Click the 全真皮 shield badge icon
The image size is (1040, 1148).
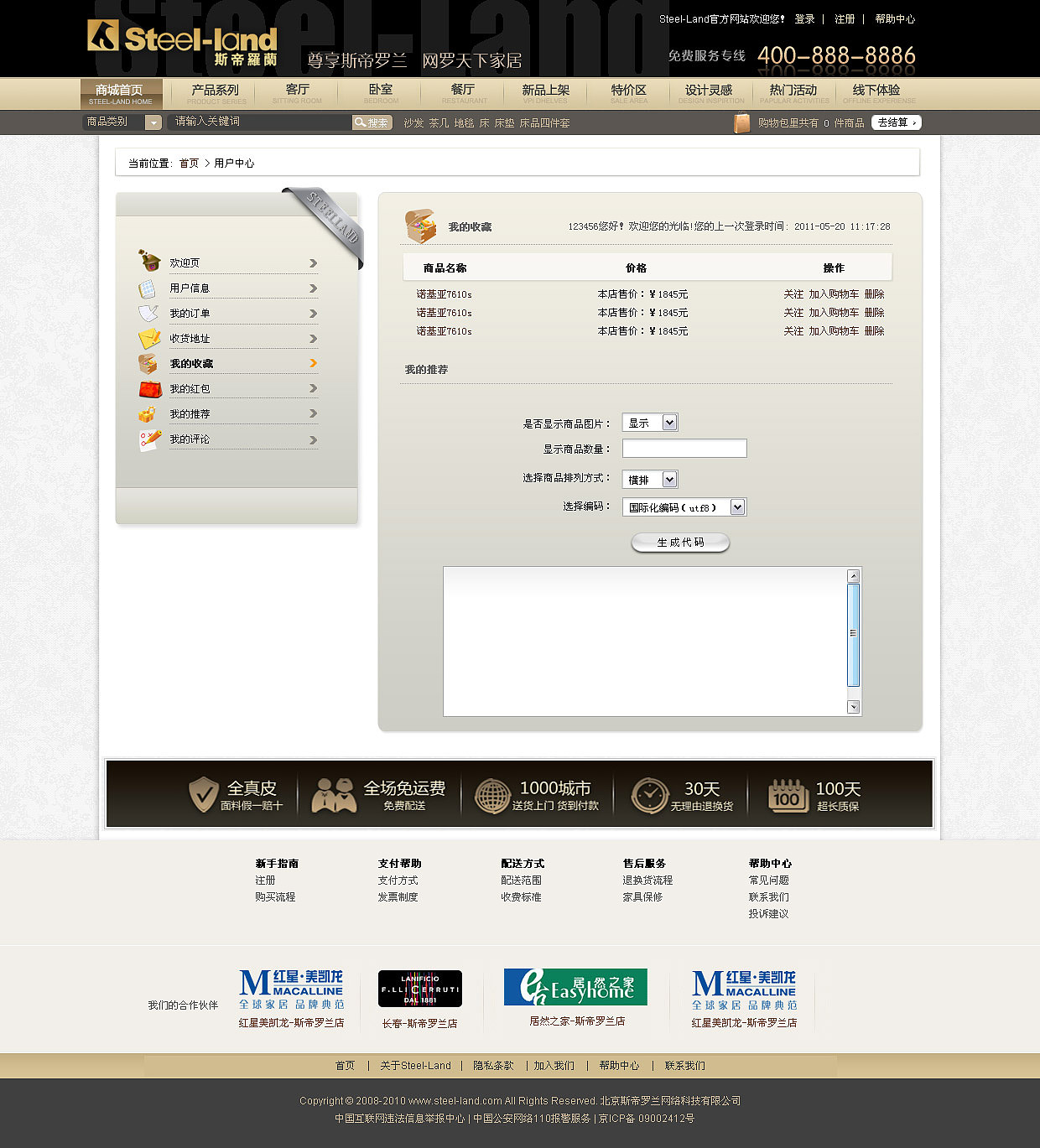pos(203,794)
